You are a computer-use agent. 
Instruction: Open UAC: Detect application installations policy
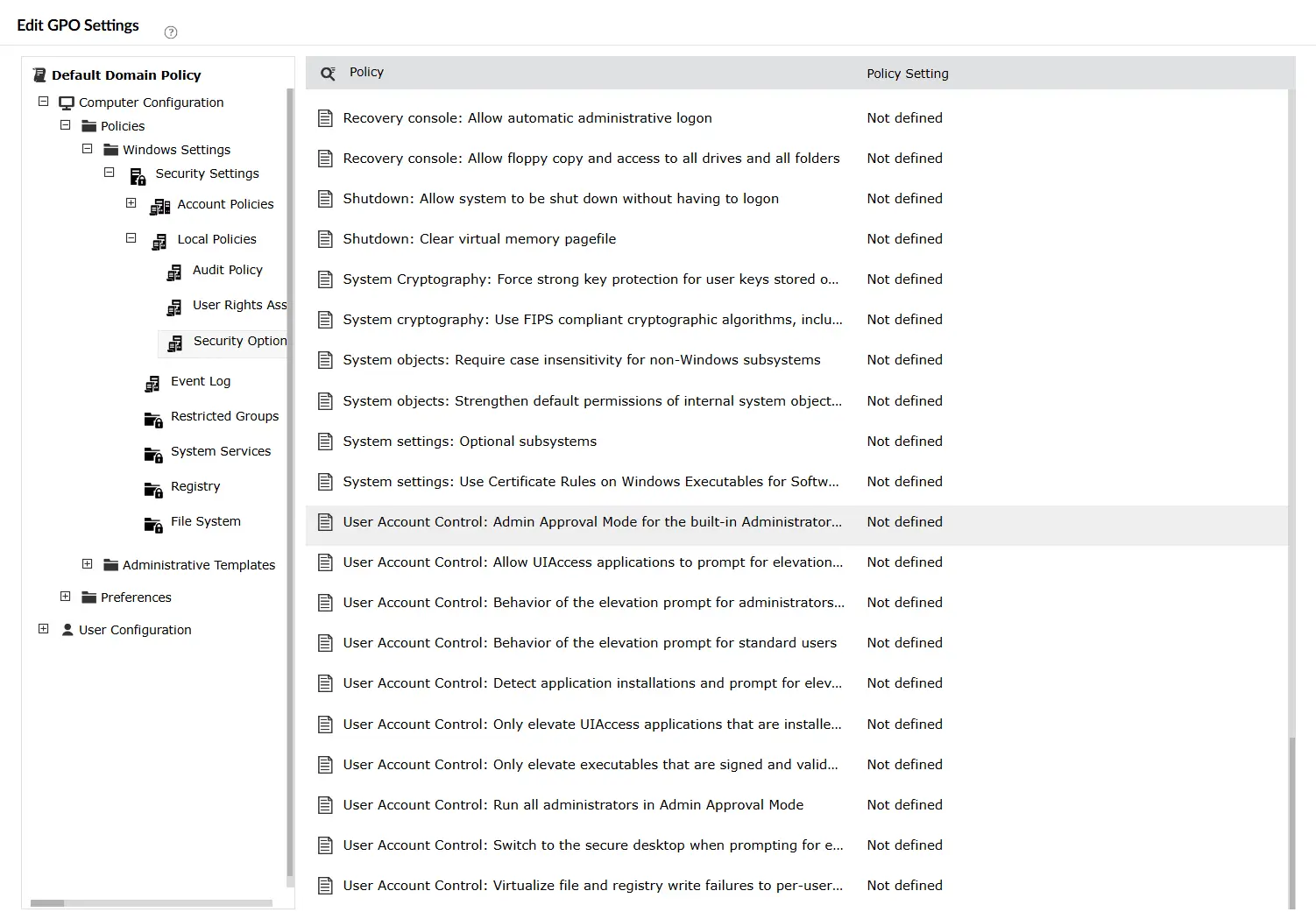592,683
